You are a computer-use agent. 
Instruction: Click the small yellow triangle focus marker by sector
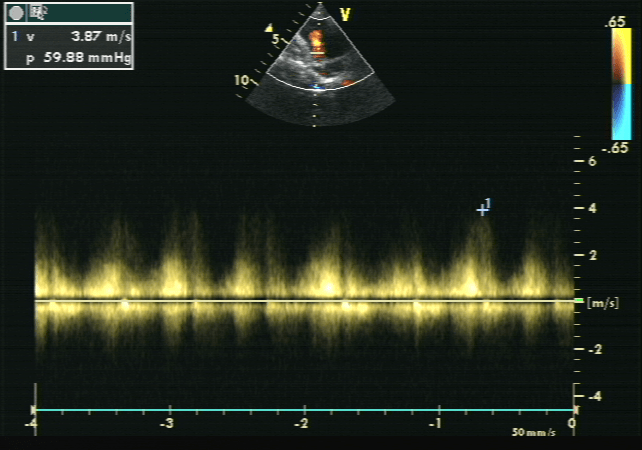click(x=269, y=28)
